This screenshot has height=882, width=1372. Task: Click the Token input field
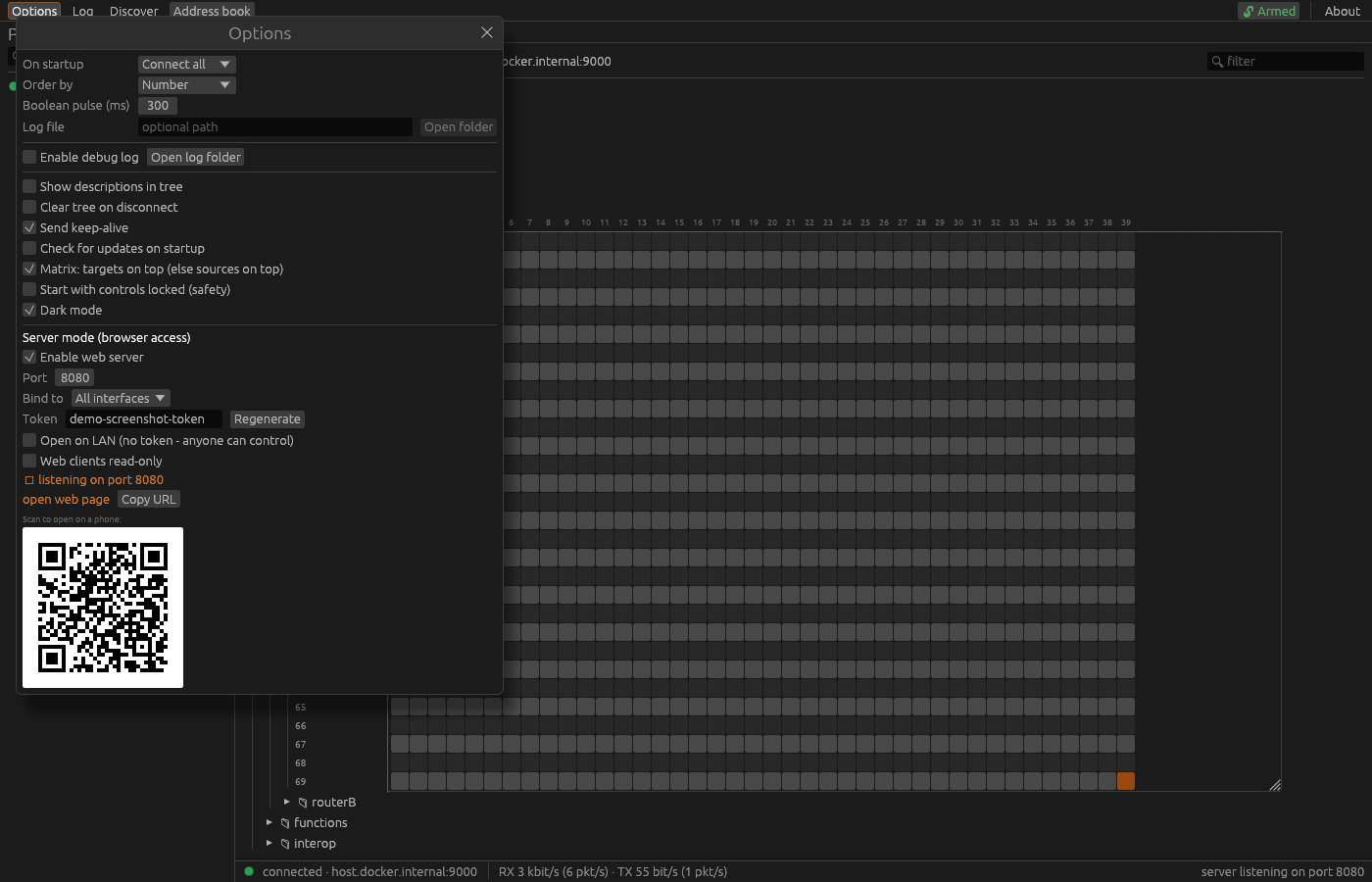tap(144, 418)
